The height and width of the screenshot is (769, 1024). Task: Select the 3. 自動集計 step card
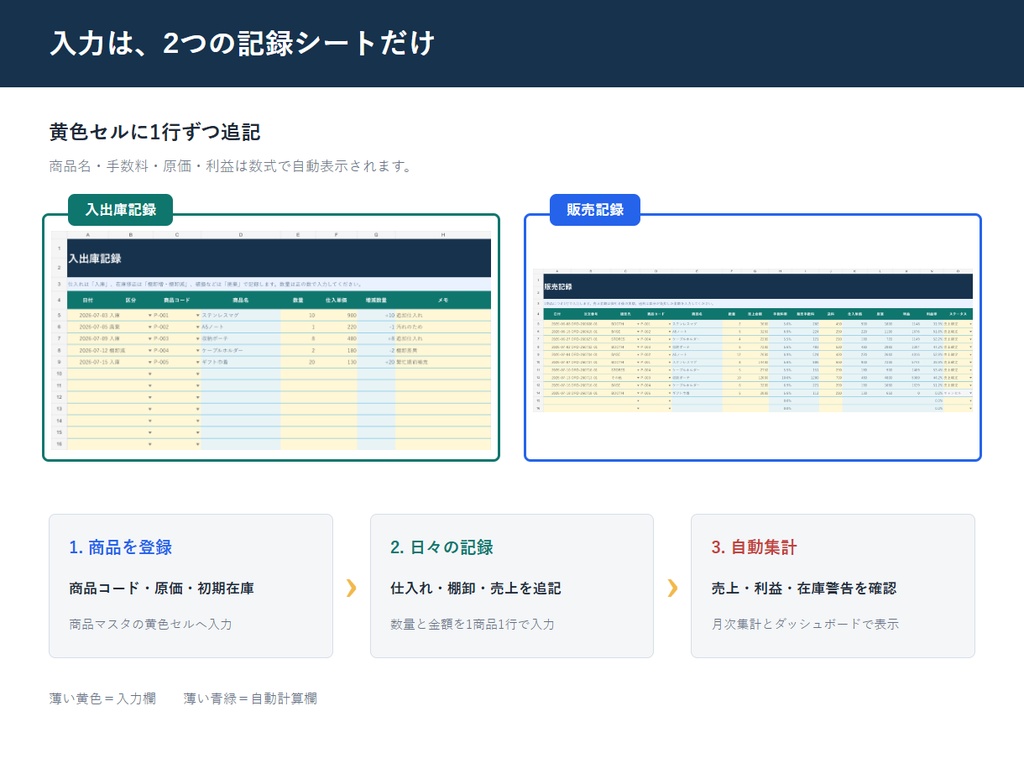[833, 586]
